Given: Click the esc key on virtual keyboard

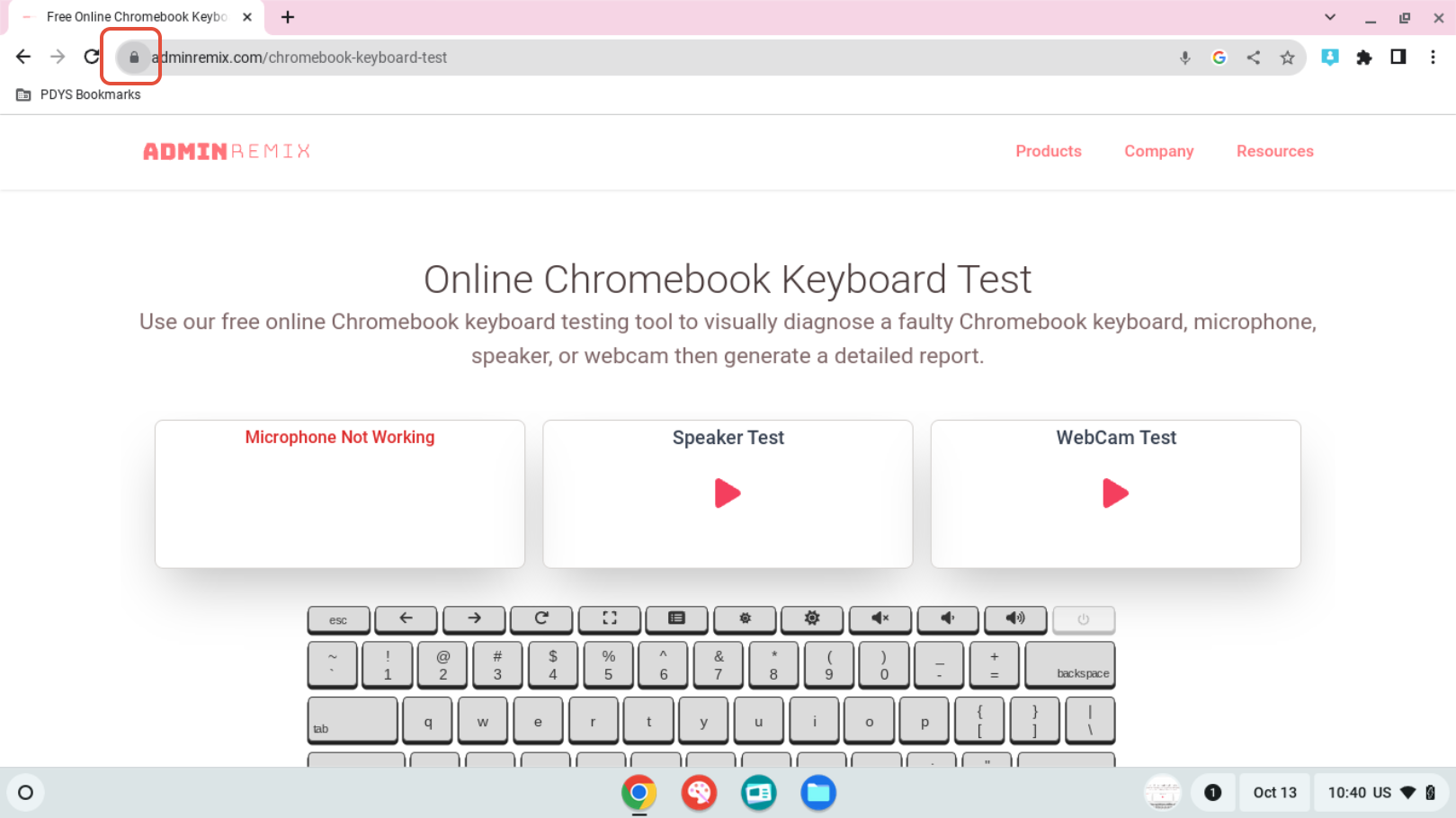Looking at the screenshot, I should [x=338, y=619].
